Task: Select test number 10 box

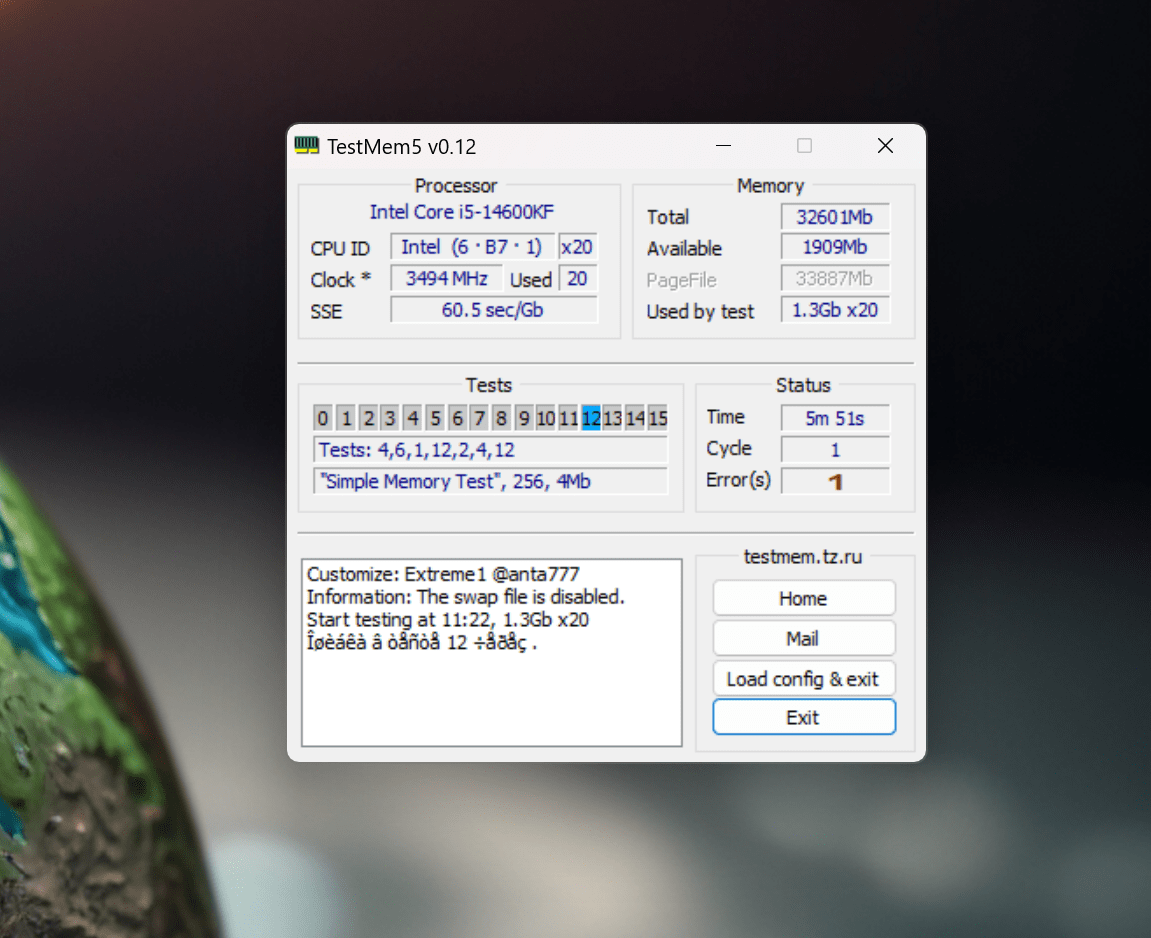Action: pyautogui.click(x=546, y=418)
